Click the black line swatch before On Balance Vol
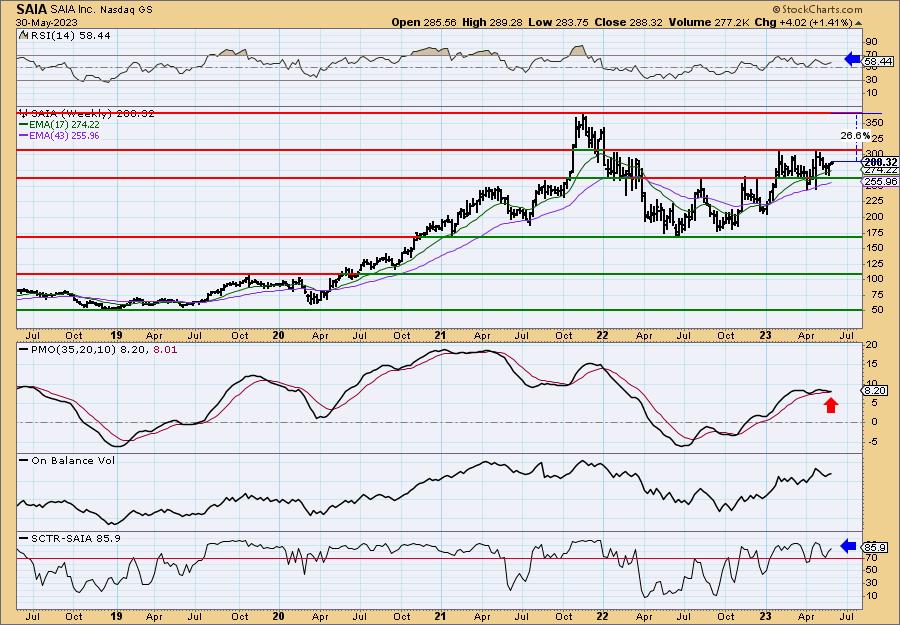The image size is (900, 625). [x=24, y=460]
